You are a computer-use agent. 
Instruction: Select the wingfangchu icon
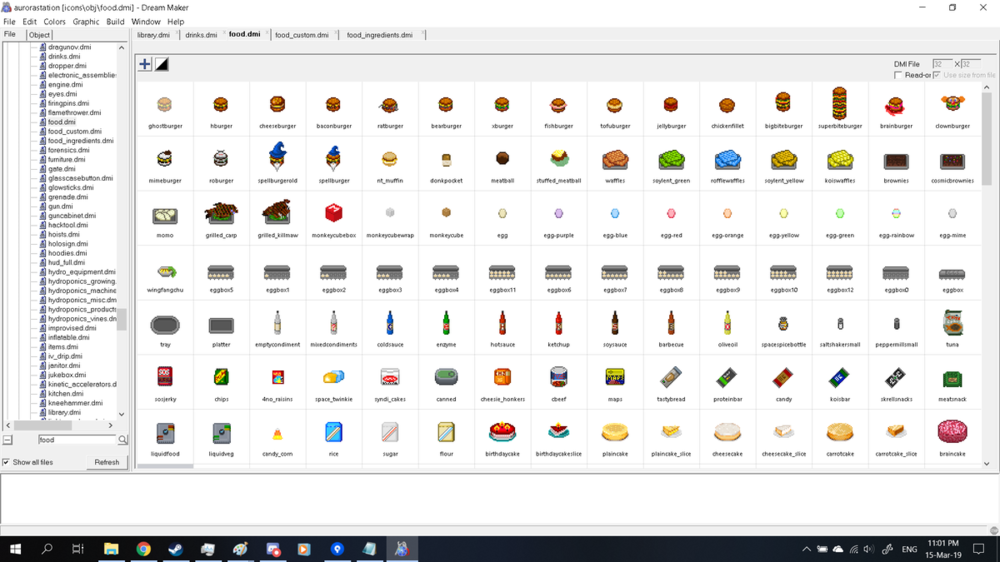click(x=166, y=272)
